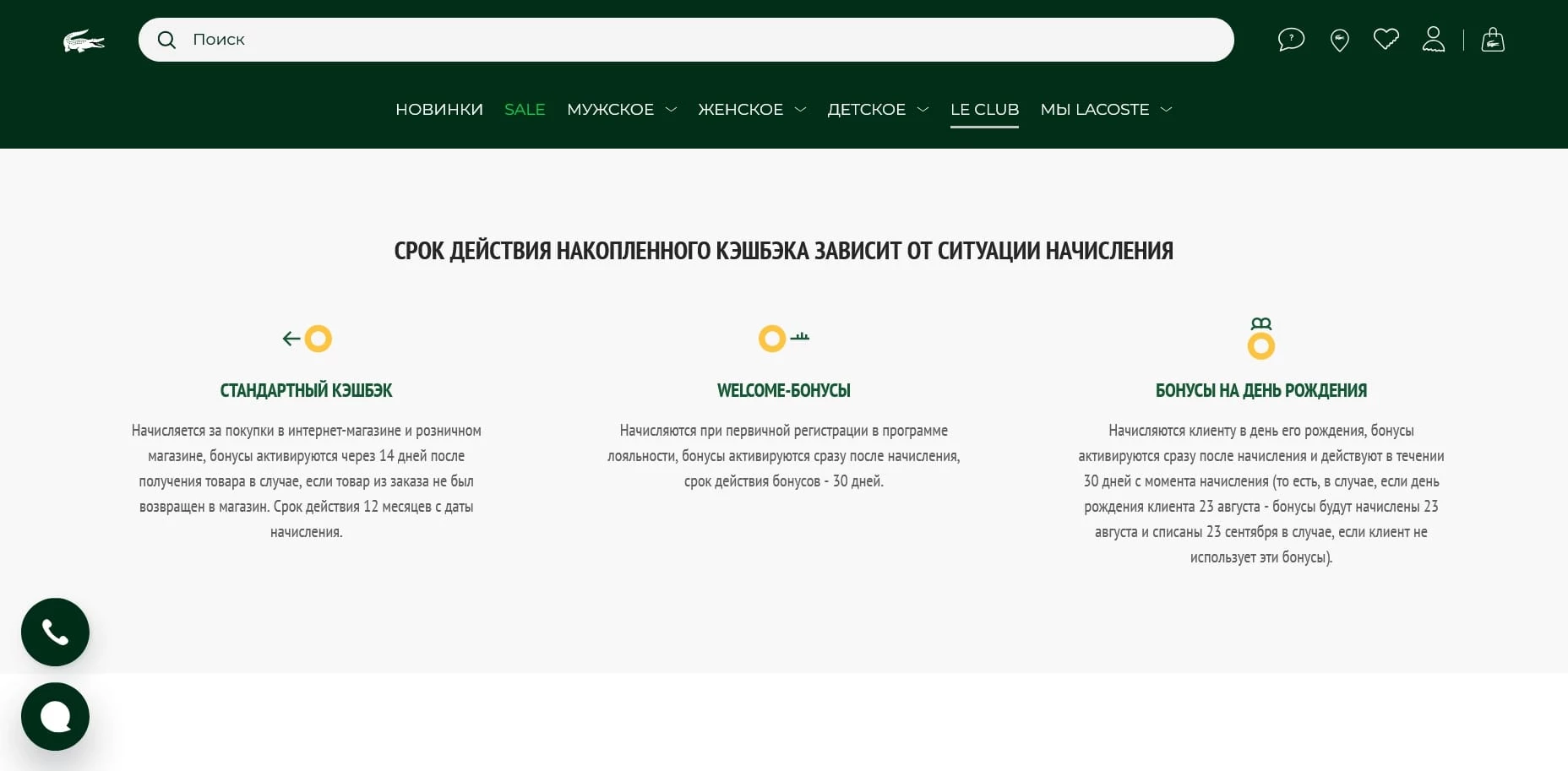Expand the ЖЕНСКОЕ menu chevron
Viewport: 1568px width, 771px height.
(801, 110)
